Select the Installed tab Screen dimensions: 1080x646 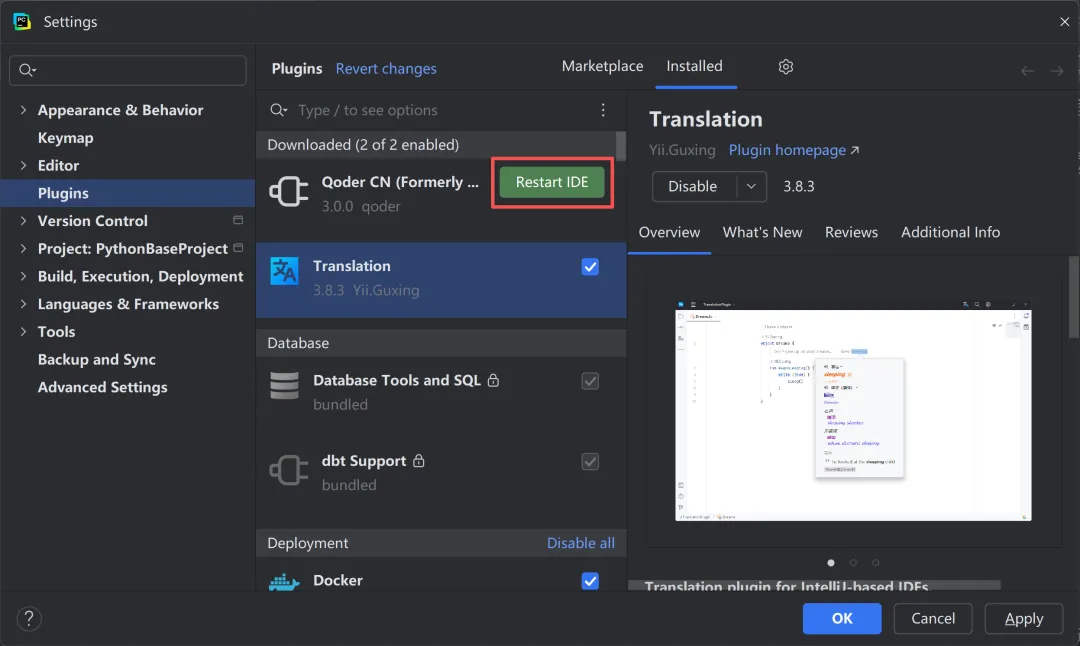(x=694, y=66)
